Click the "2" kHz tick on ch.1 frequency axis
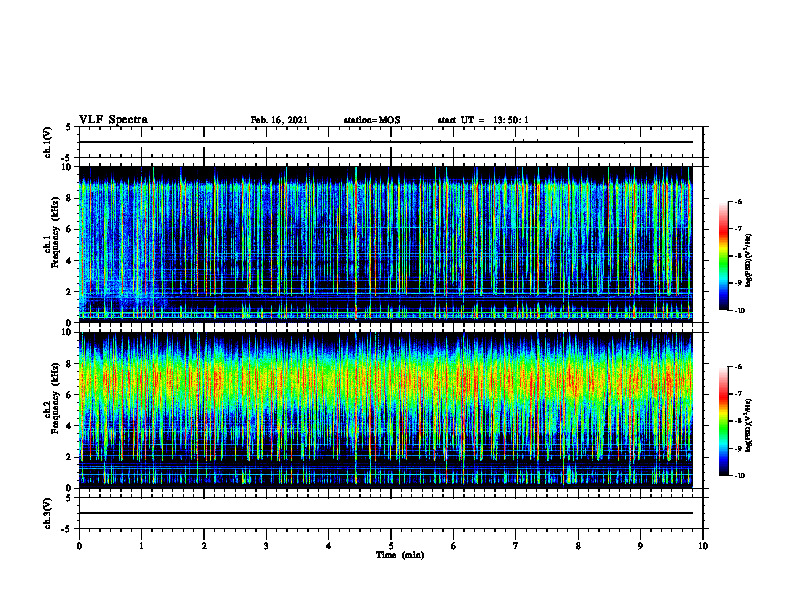This screenshot has width=792, height=612. coord(70,292)
